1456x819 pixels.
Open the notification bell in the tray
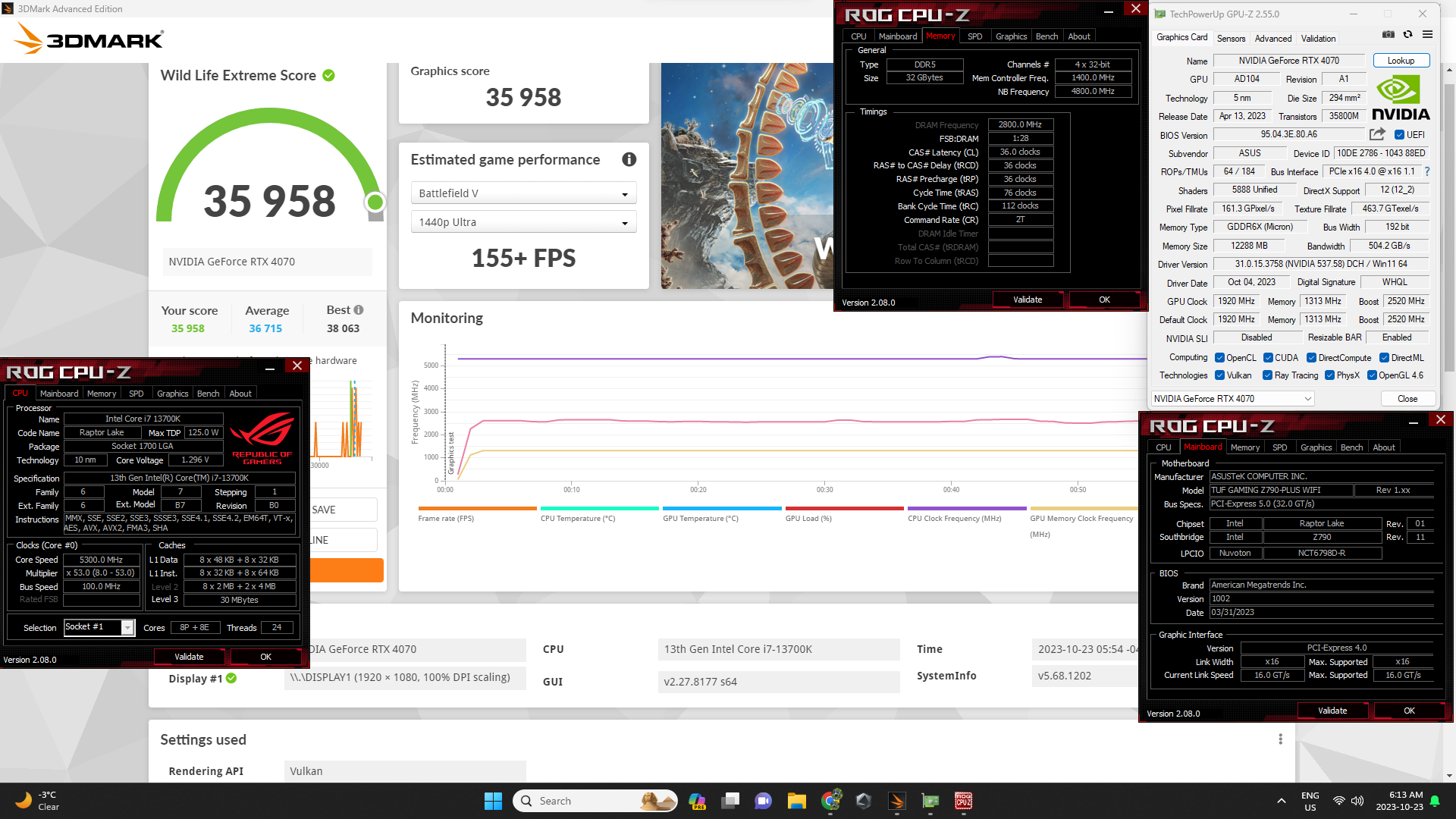coord(1435,801)
